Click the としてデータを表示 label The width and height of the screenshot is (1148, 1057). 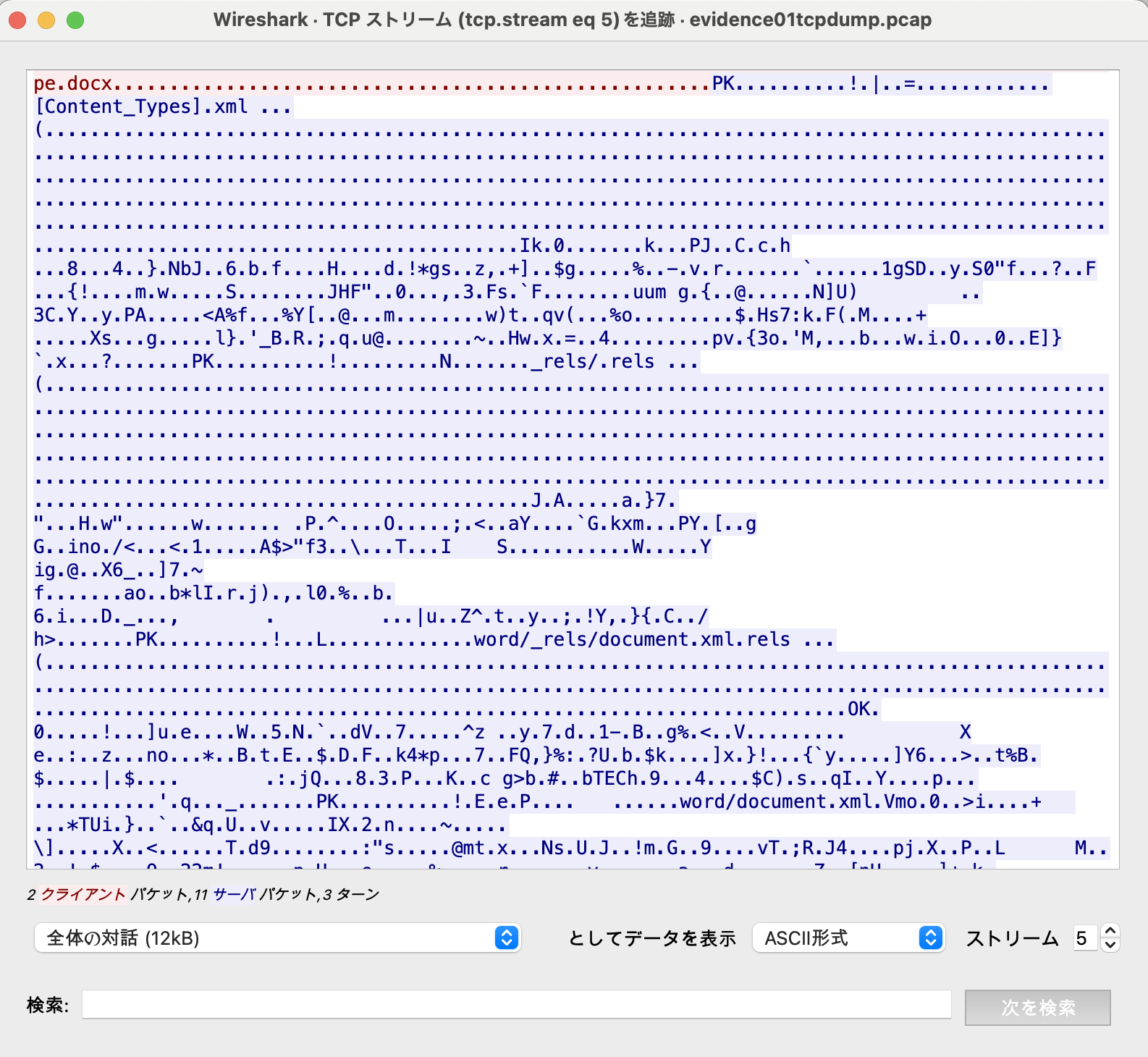tap(651, 939)
